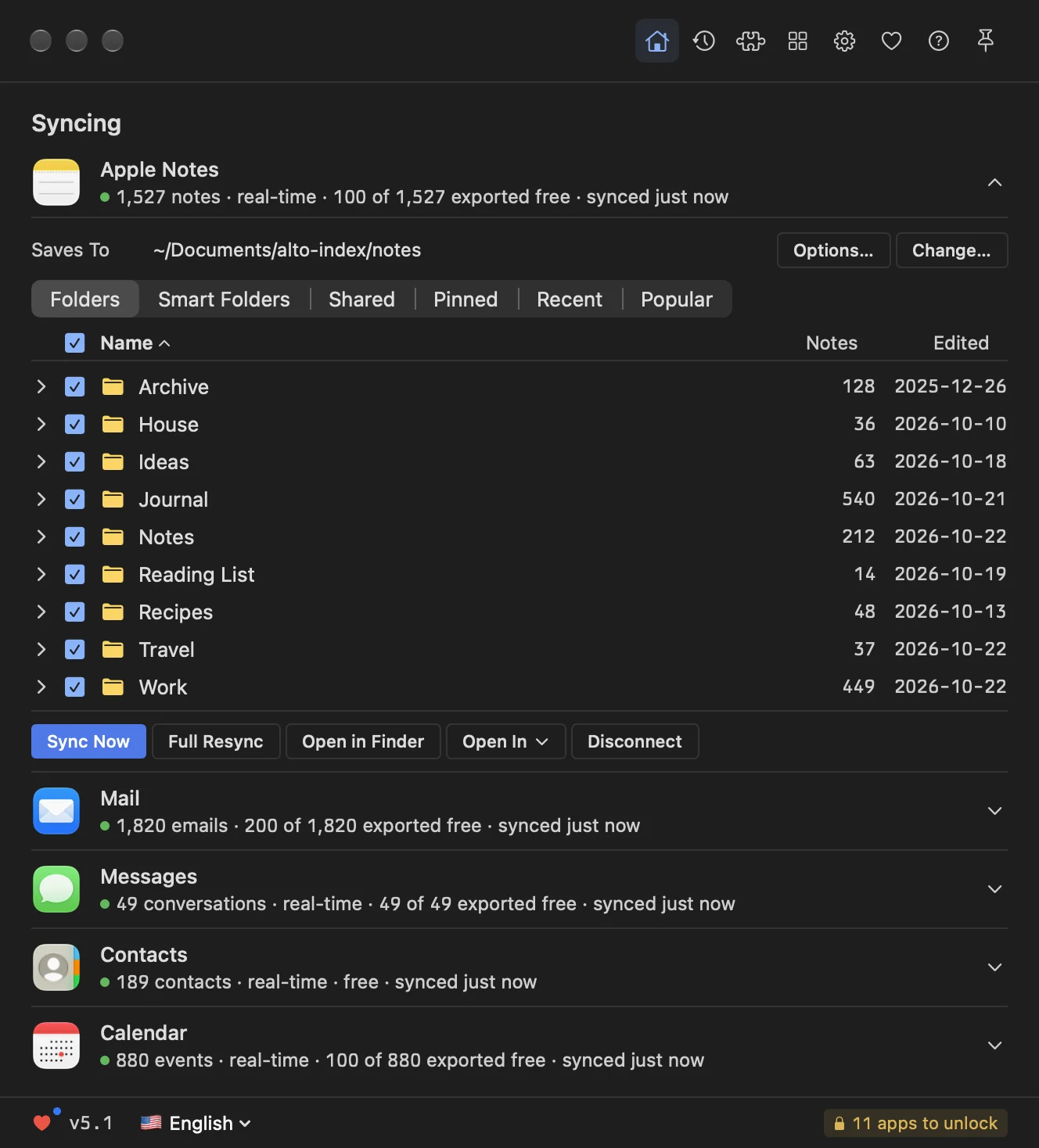This screenshot has width=1039, height=1148.
Task: Click the Journal folder icon
Action: (113, 499)
